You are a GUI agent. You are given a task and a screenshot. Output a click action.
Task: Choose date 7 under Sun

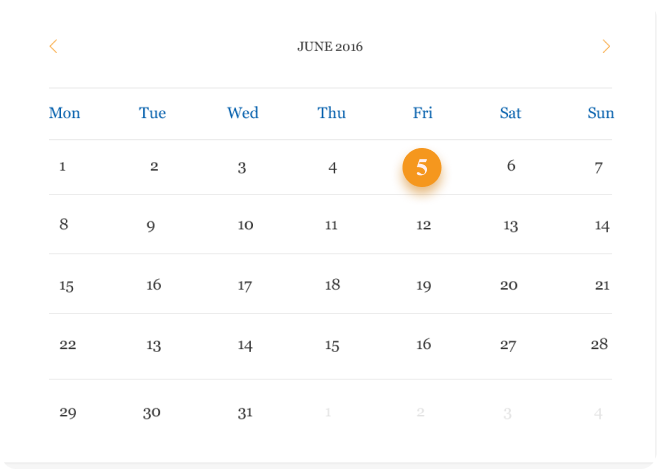click(x=598, y=168)
